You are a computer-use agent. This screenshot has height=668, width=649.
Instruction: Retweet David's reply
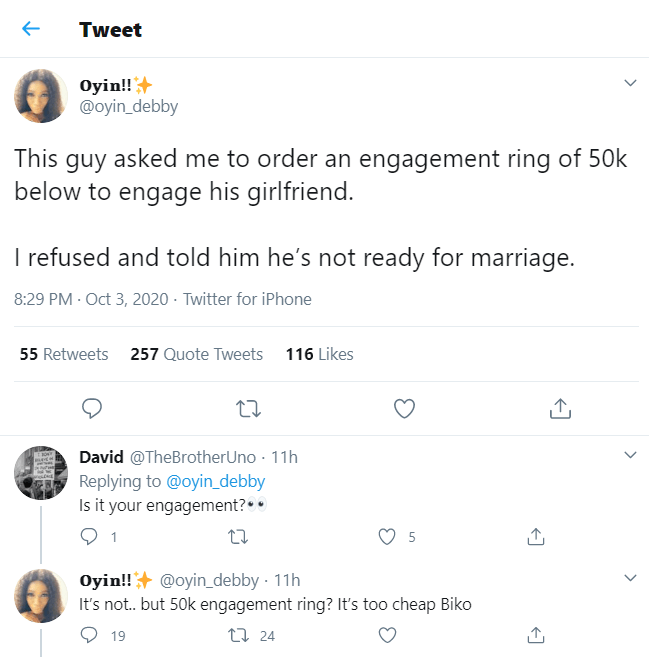coord(238,537)
